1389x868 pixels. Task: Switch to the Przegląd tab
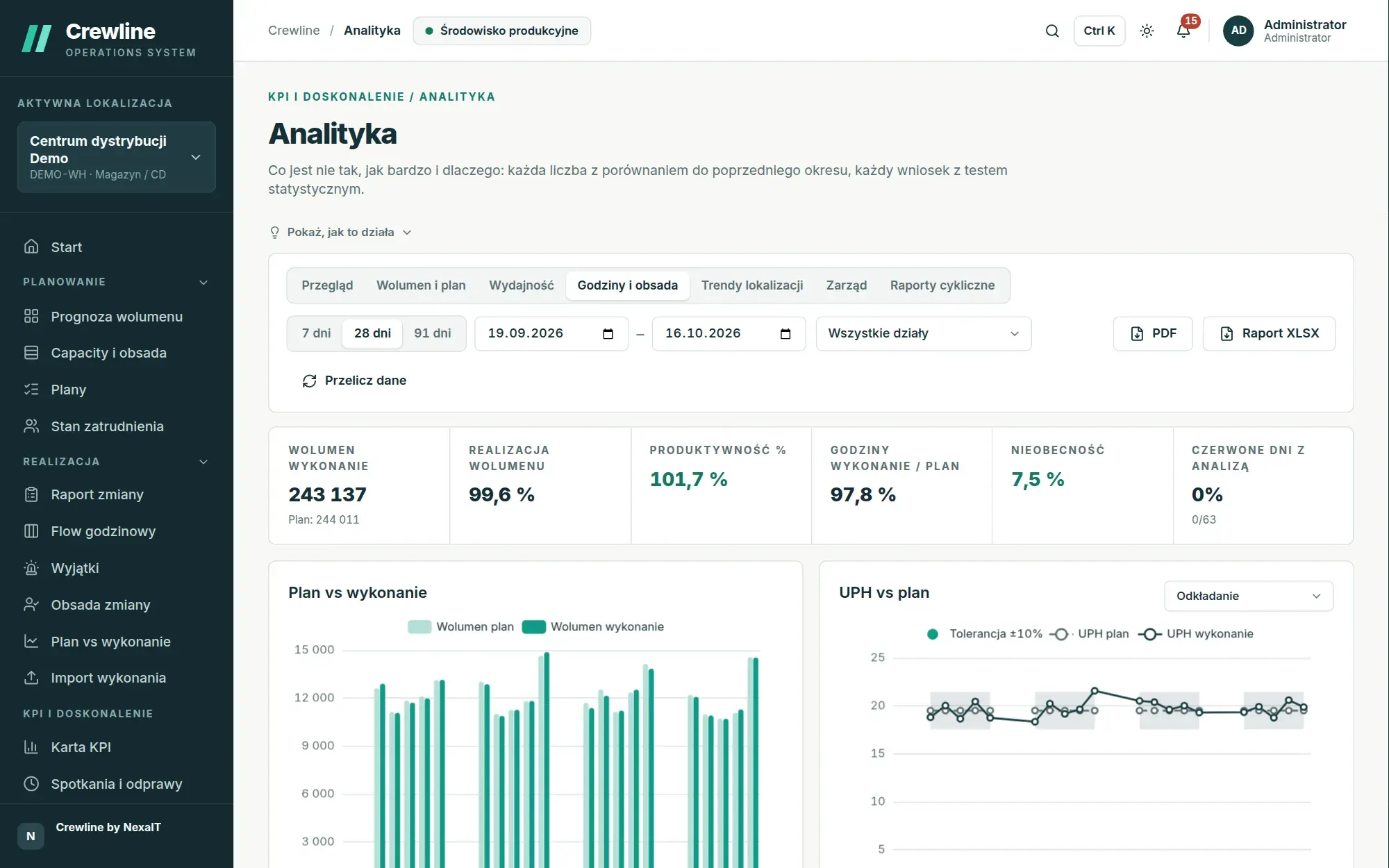tap(327, 285)
